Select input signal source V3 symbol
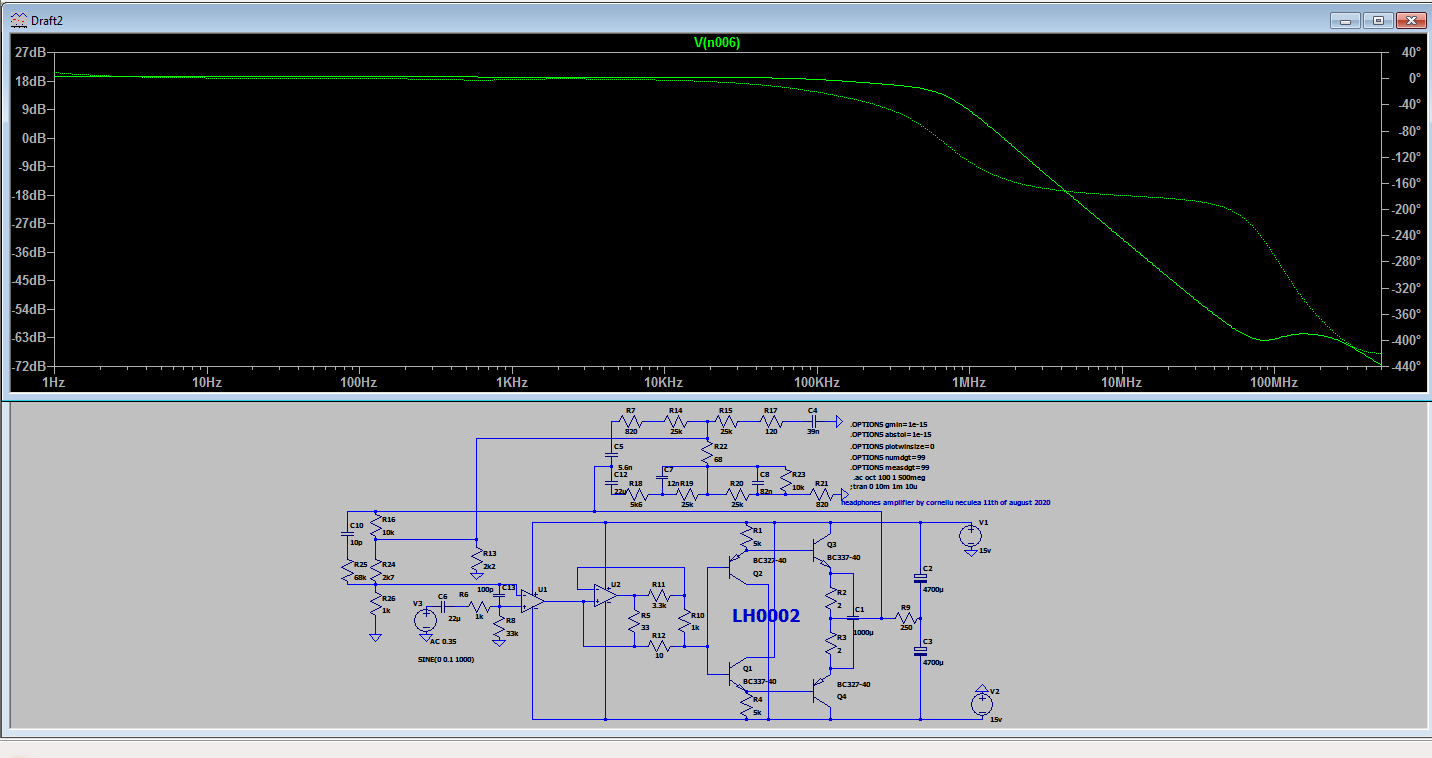 coord(425,619)
